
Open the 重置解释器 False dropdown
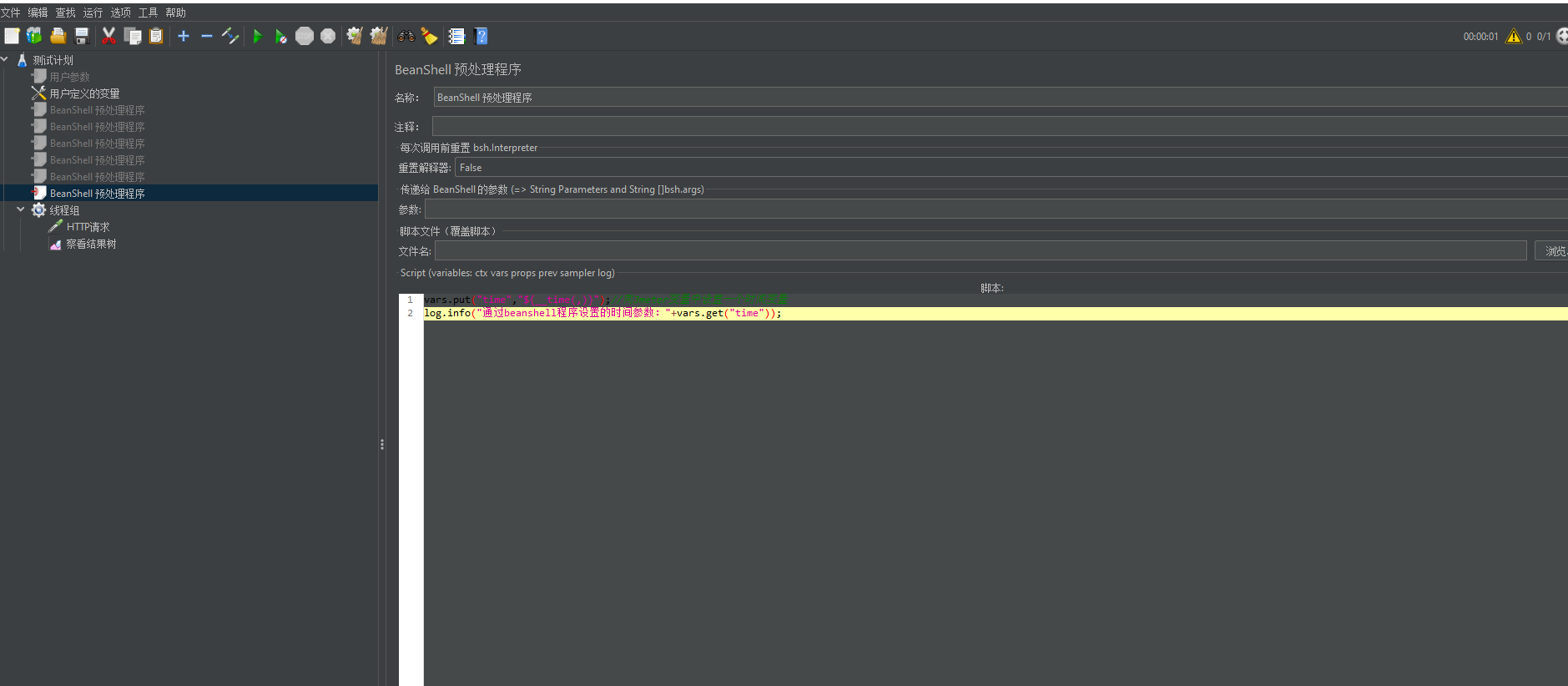coord(1011,168)
